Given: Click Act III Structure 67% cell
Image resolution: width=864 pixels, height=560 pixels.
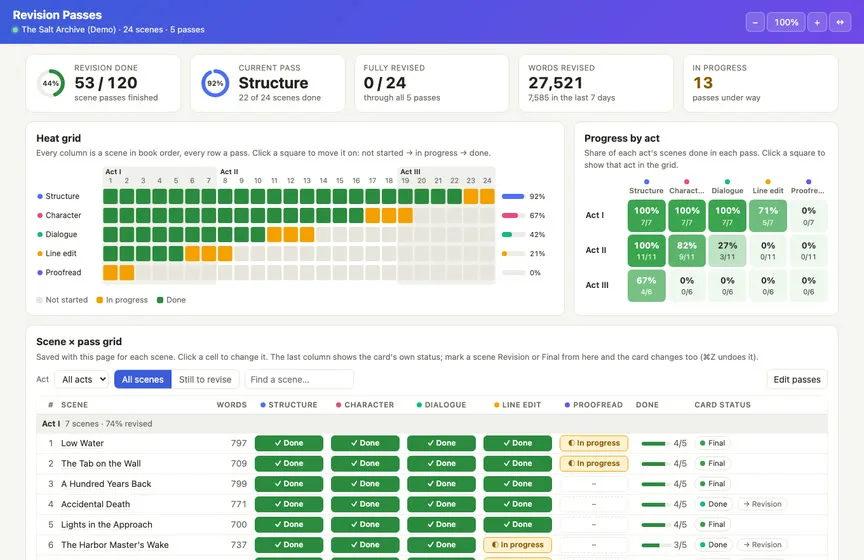Looking at the screenshot, I should click(x=646, y=286).
